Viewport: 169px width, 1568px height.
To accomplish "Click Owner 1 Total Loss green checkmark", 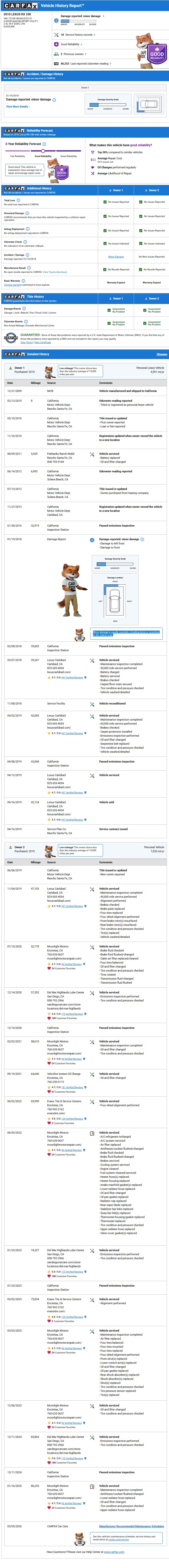I will click(x=105, y=202).
